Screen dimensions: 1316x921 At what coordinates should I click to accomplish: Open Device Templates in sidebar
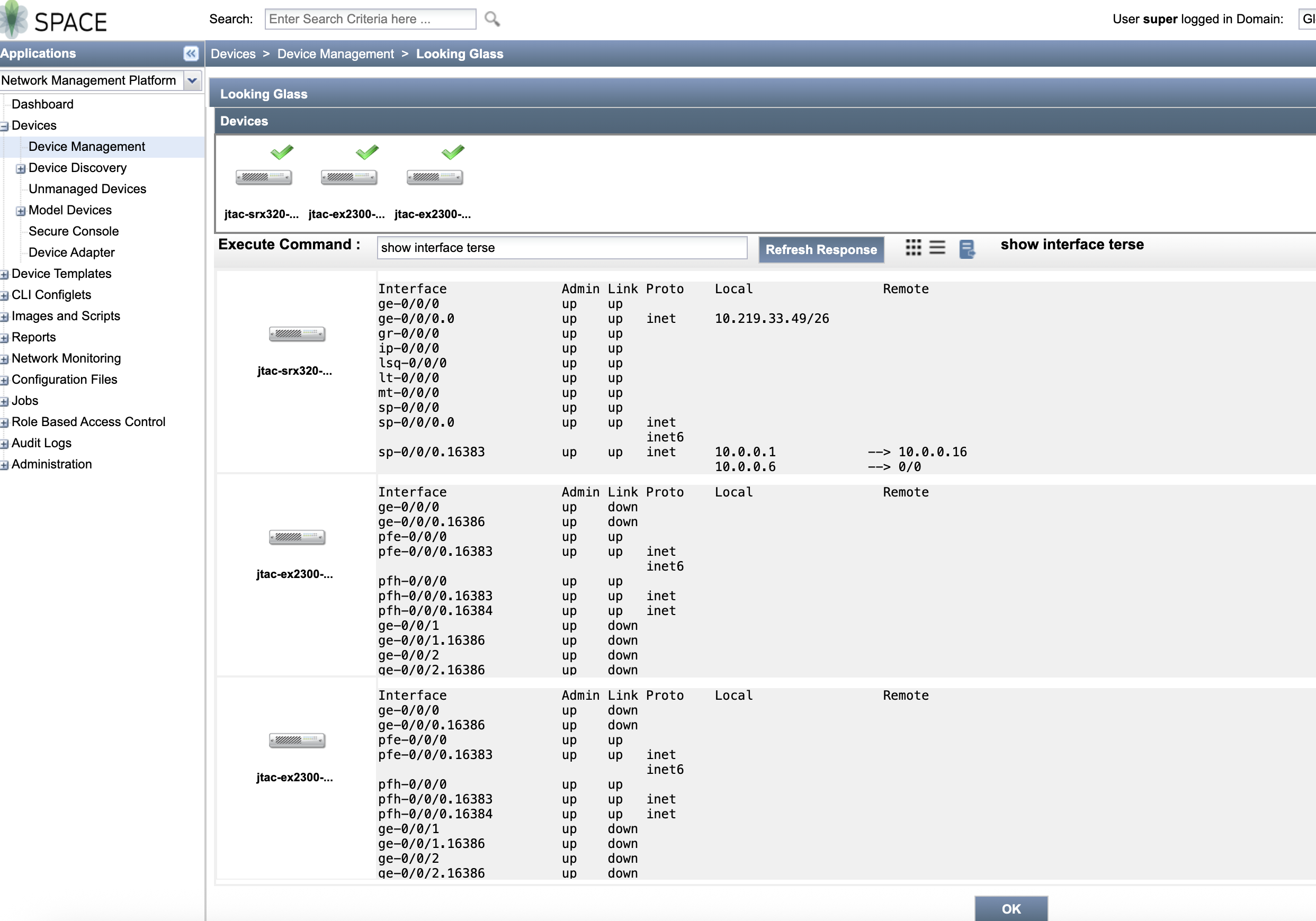pyautogui.click(x=61, y=274)
